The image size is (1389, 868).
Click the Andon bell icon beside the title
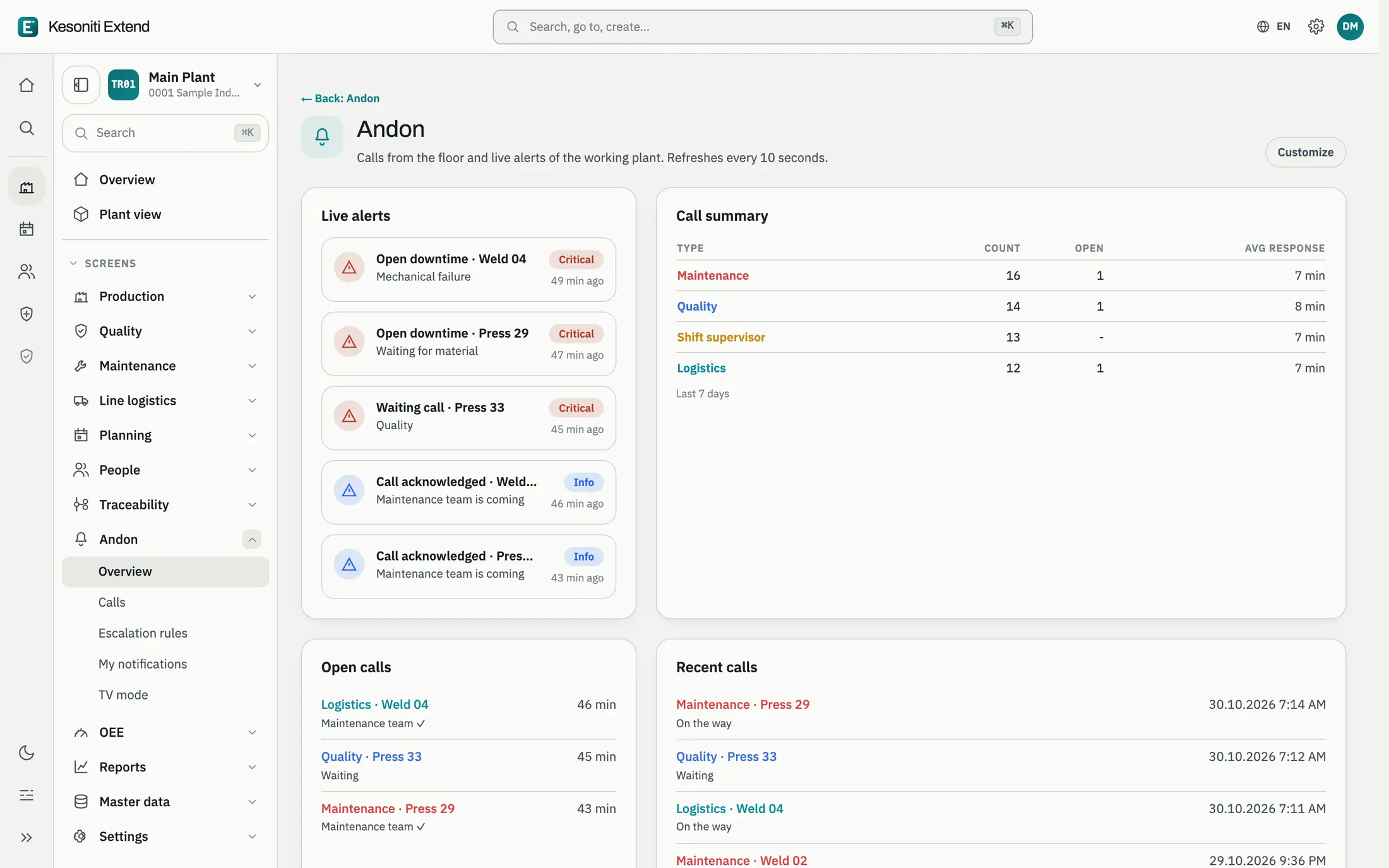click(x=322, y=136)
